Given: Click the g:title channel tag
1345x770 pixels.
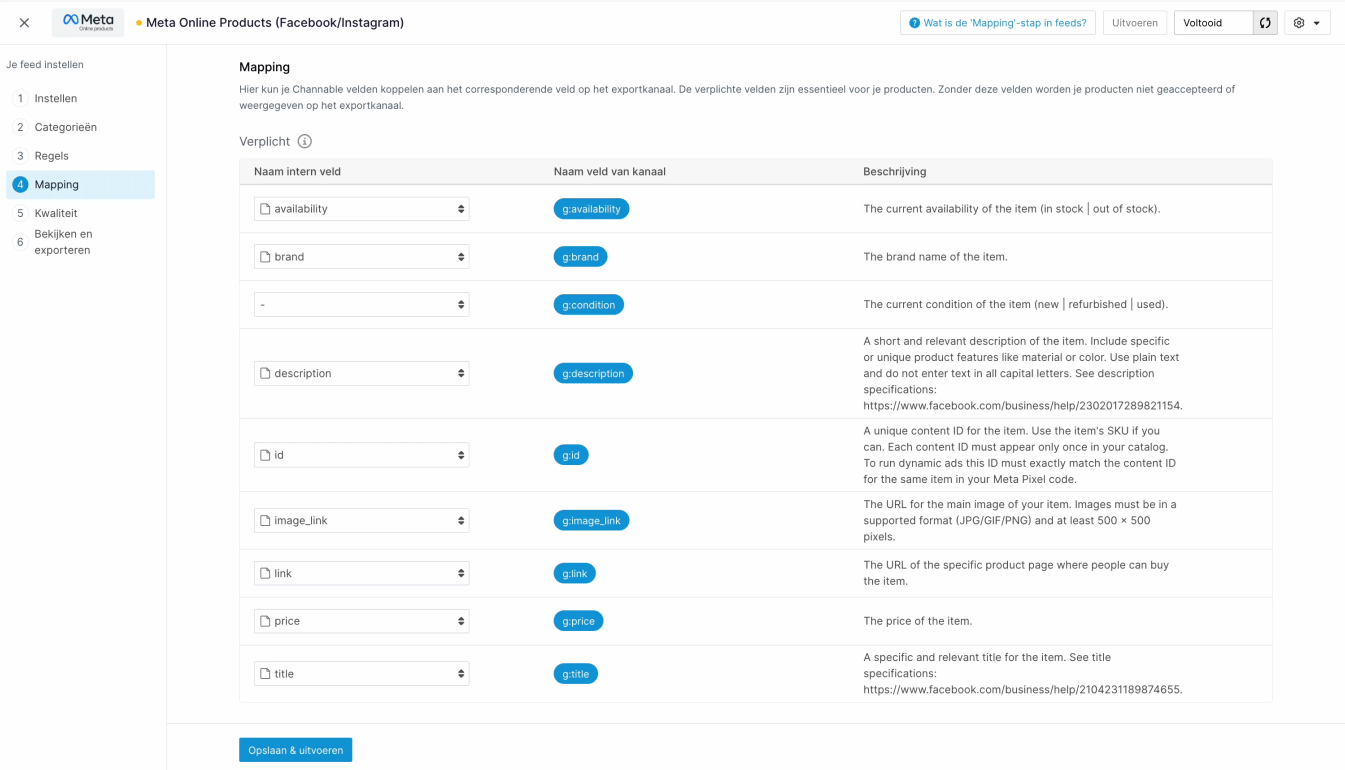Looking at the screenshot, I should coord(576,674).
